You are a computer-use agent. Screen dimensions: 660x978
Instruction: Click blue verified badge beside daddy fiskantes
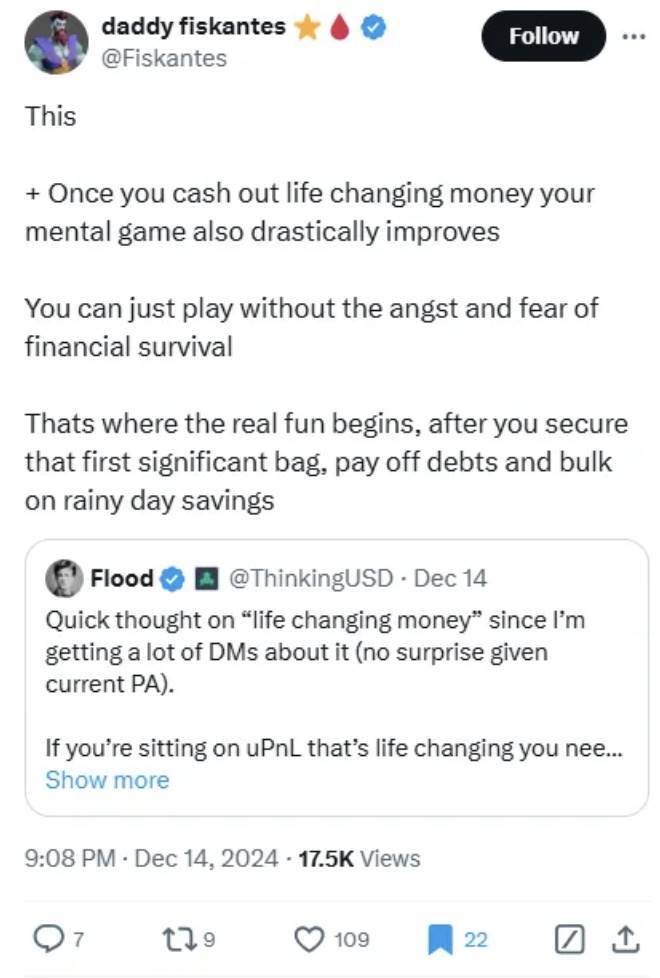tap(374, 29)
